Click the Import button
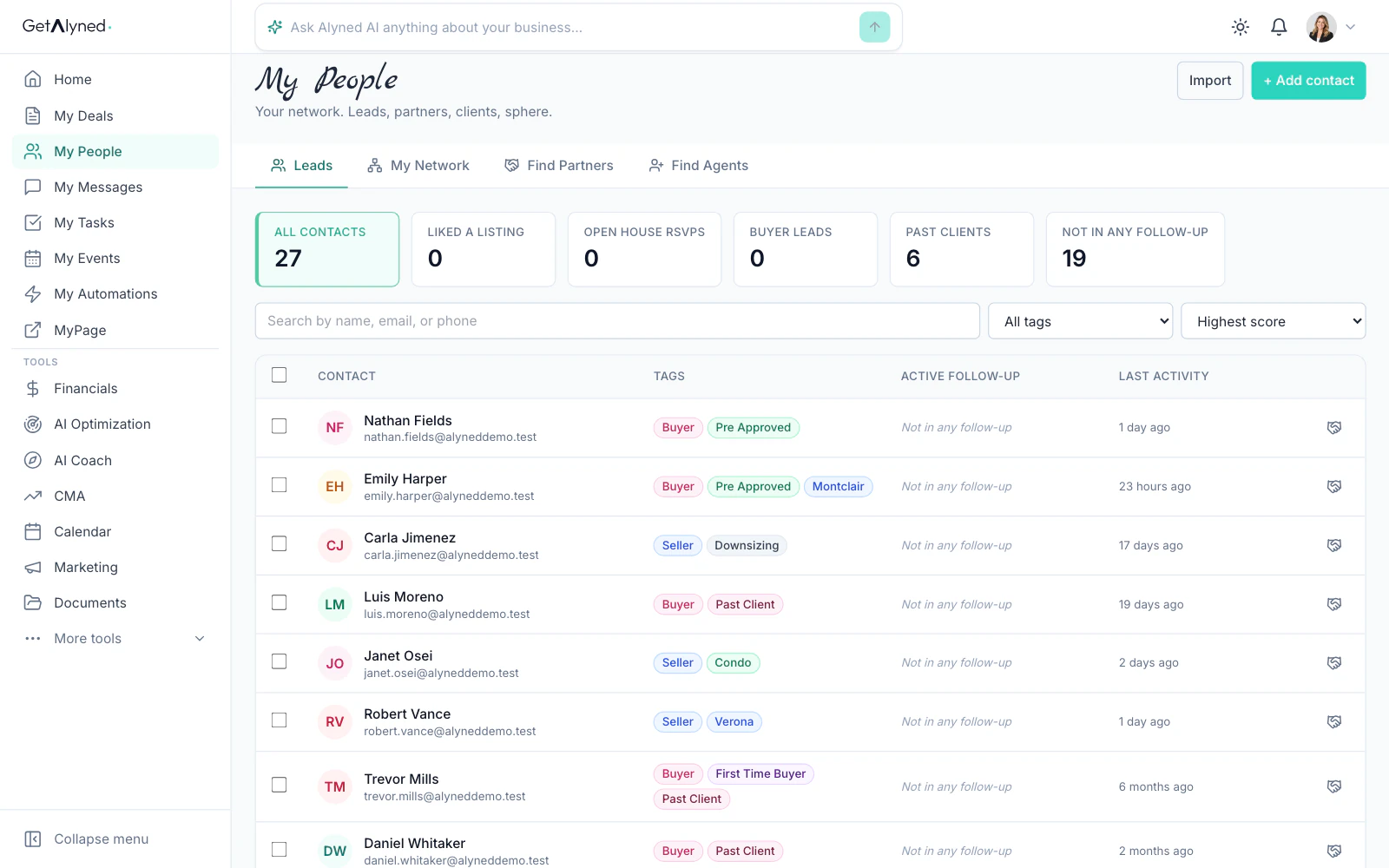 [x=1210, y=81]
